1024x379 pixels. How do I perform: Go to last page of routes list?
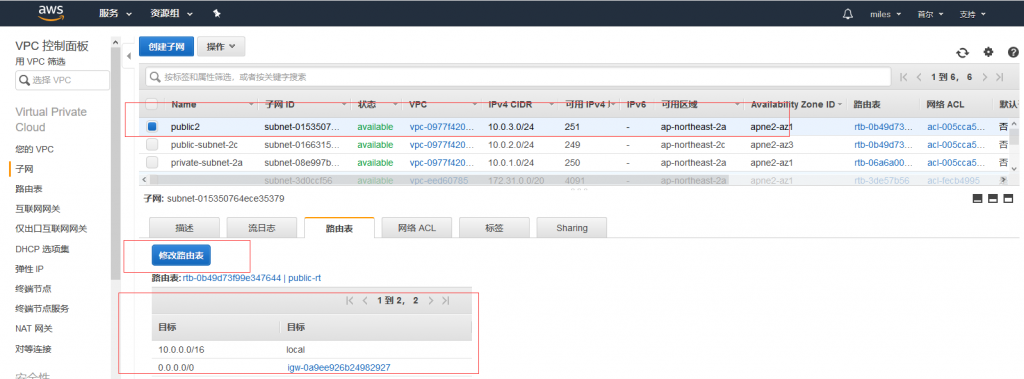(x=445, y=301)
